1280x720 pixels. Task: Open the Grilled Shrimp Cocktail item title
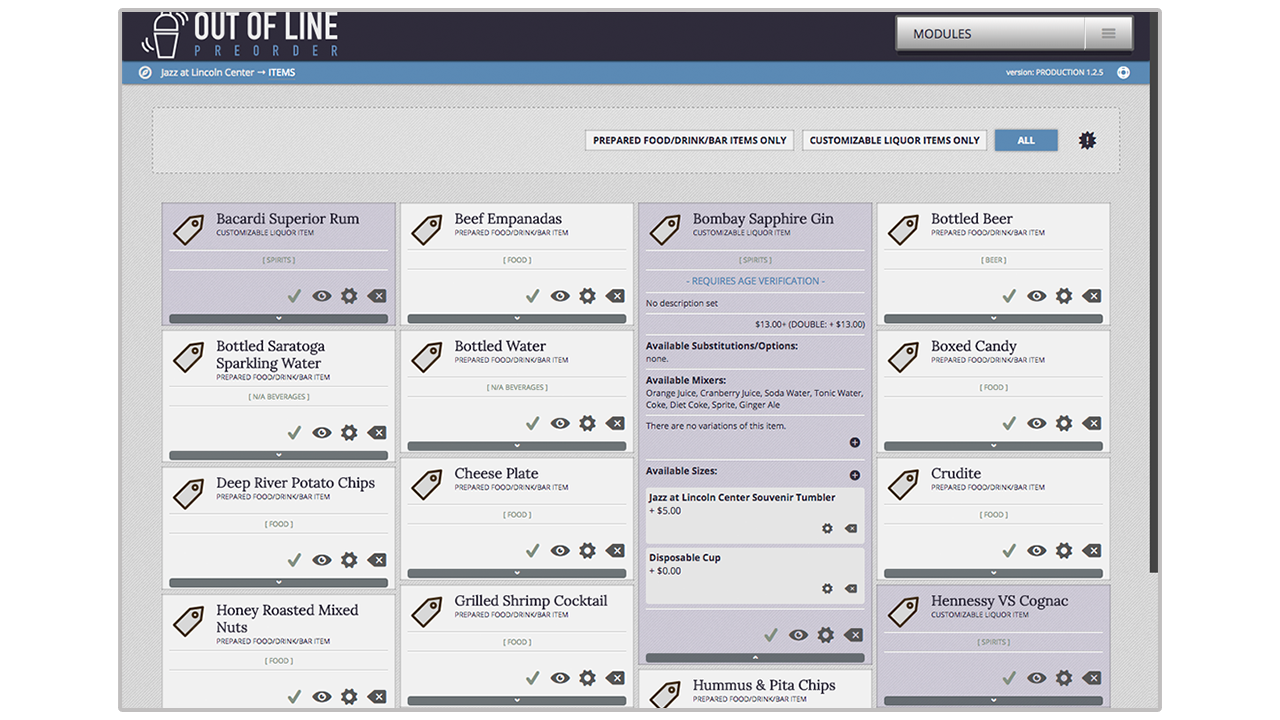coord(531,601)
